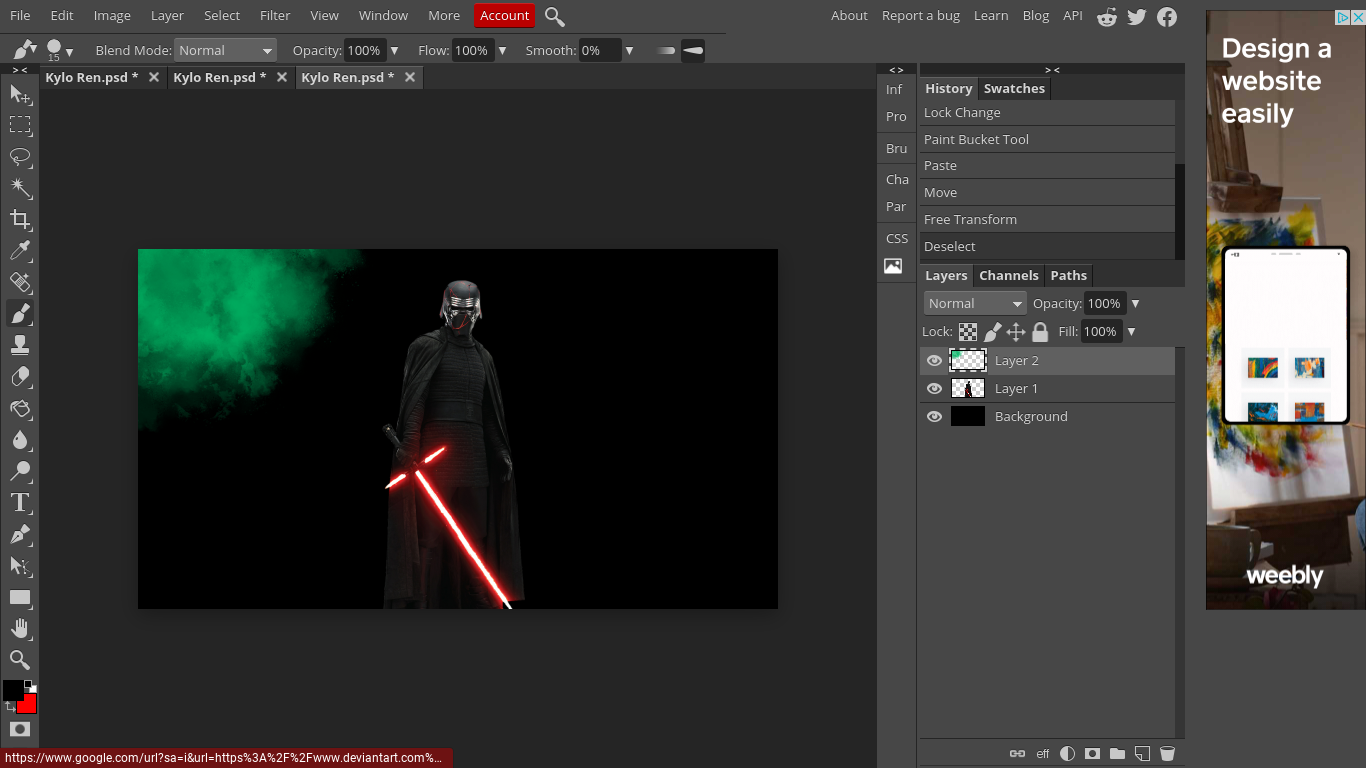Open the image panel icon below CSS
The image size is (1366, 768).
(x=893, y=267)
